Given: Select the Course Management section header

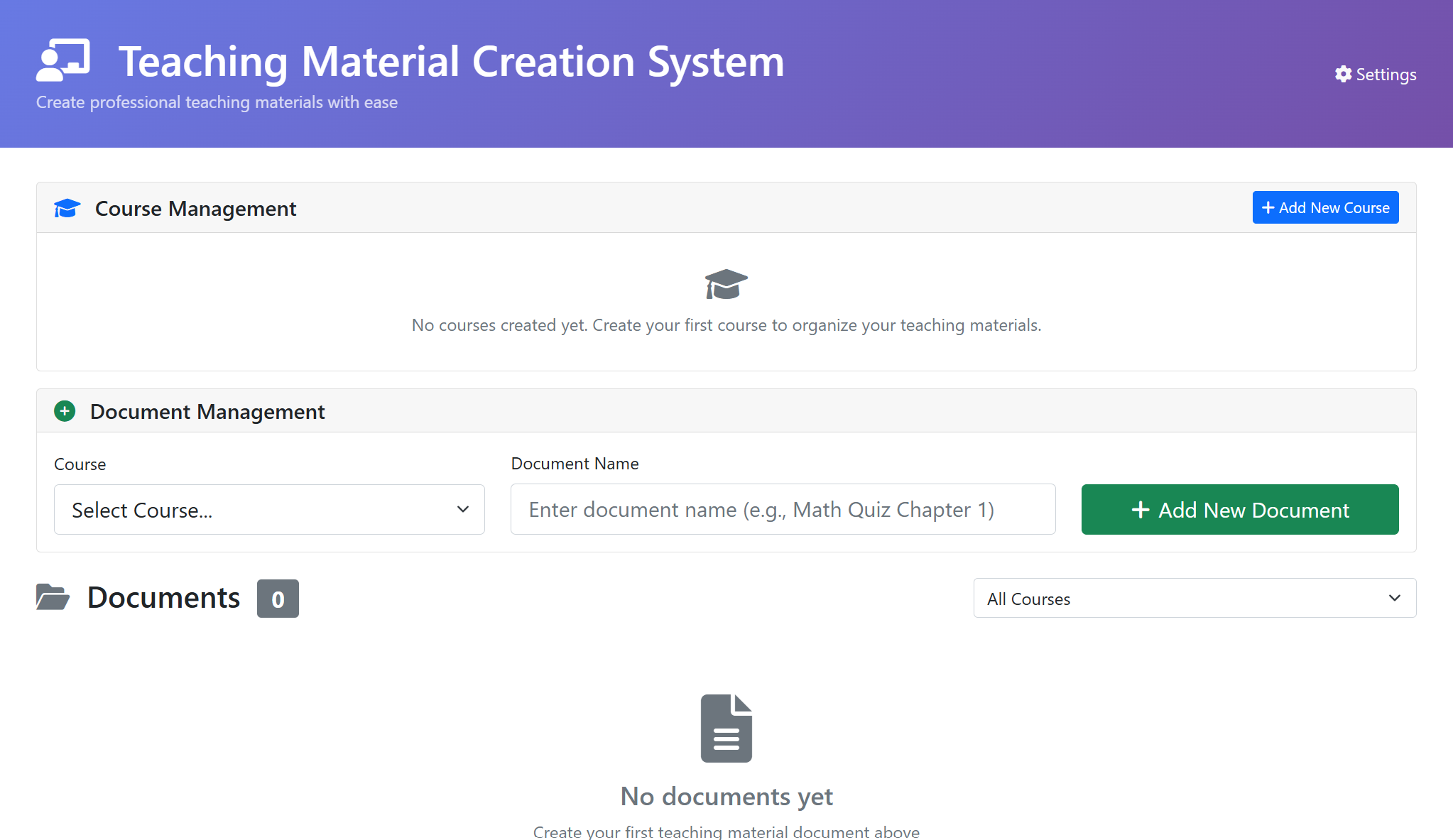Looking at the screenshot, I should [x=196, y=208].
